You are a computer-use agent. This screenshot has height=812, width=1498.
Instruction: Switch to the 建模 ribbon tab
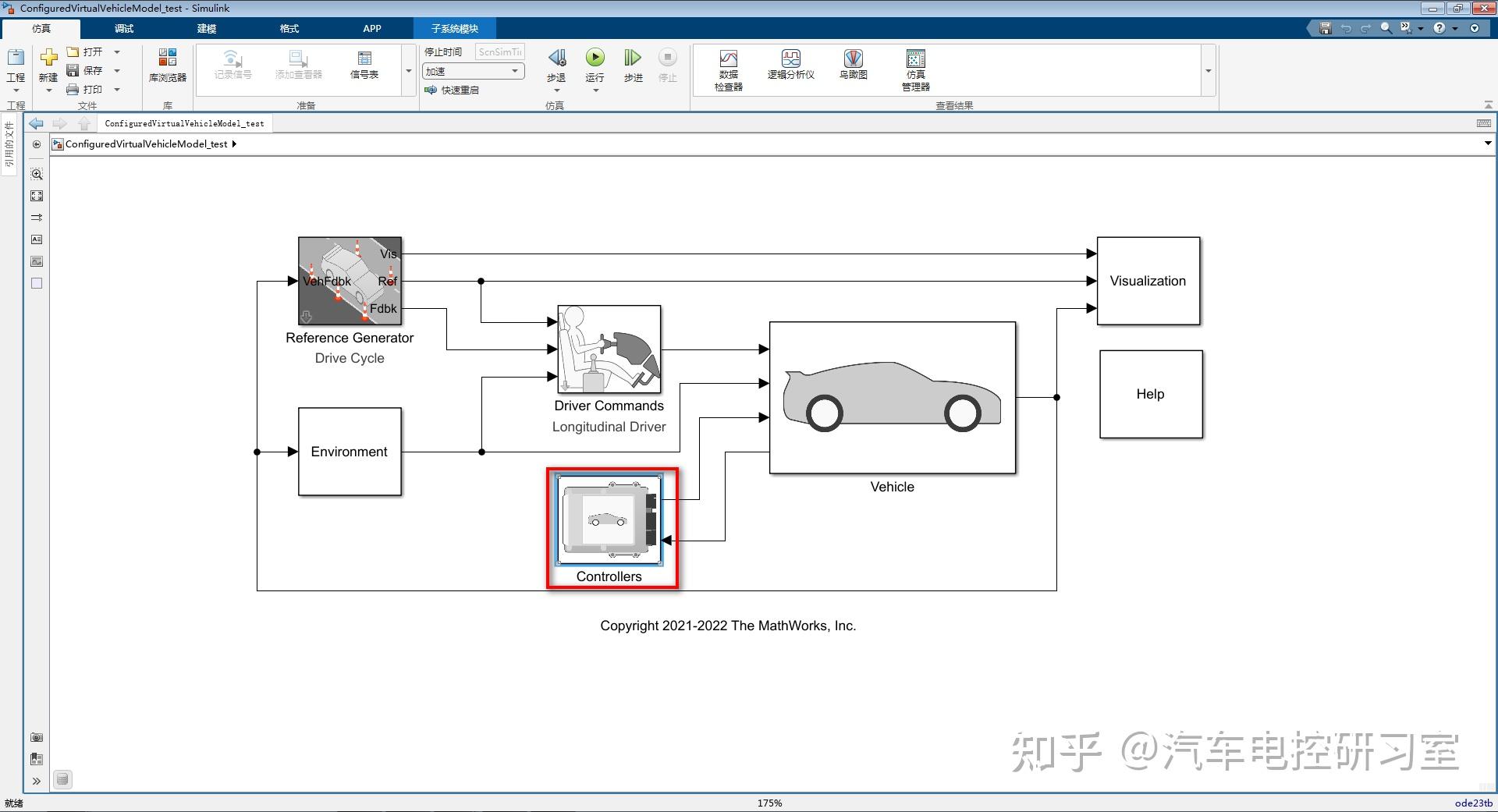(x=206, y=28)
